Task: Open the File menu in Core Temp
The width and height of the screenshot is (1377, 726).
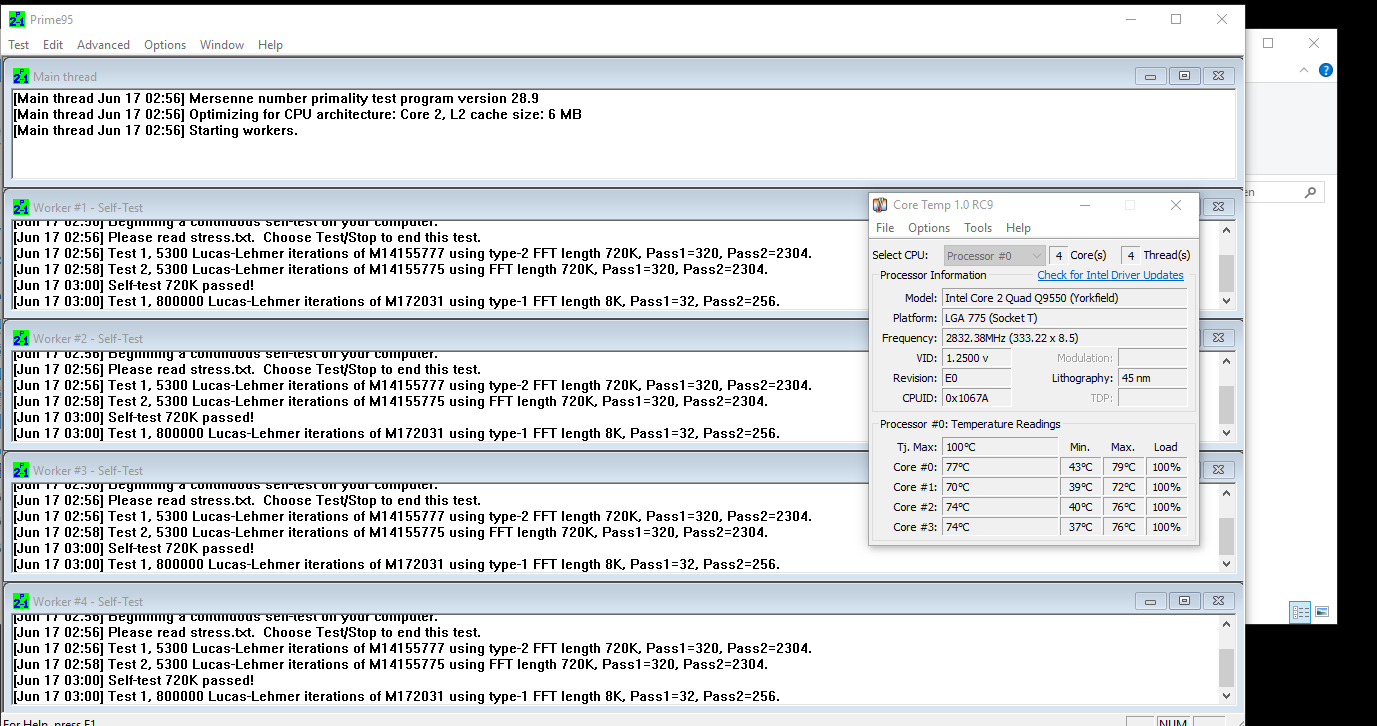Action: (885, 228)
